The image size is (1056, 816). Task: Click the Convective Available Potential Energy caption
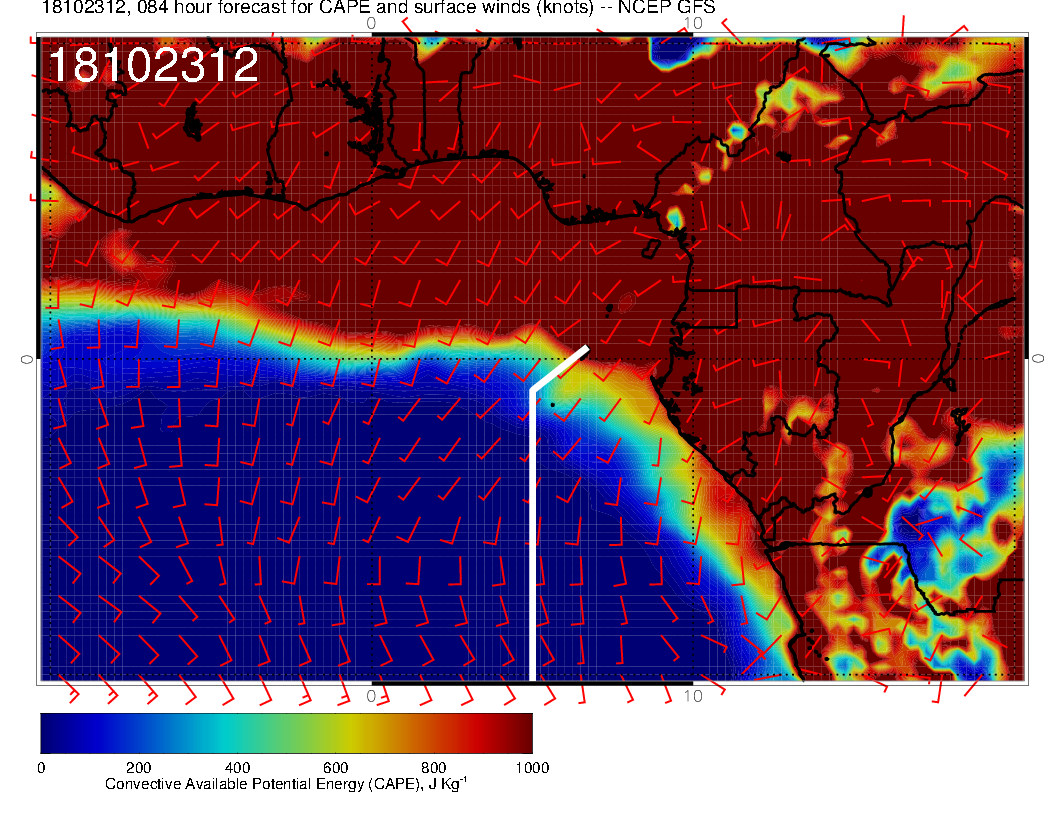[x=286, y=785]
